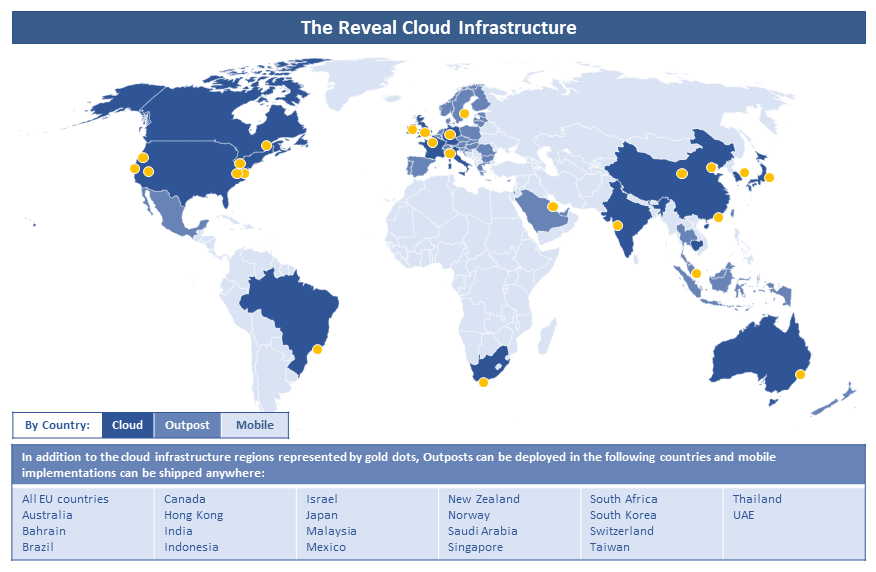Click 'Hong Kong' in the country list
Viewport: 876px width, 572px height.
click(194, 515)
